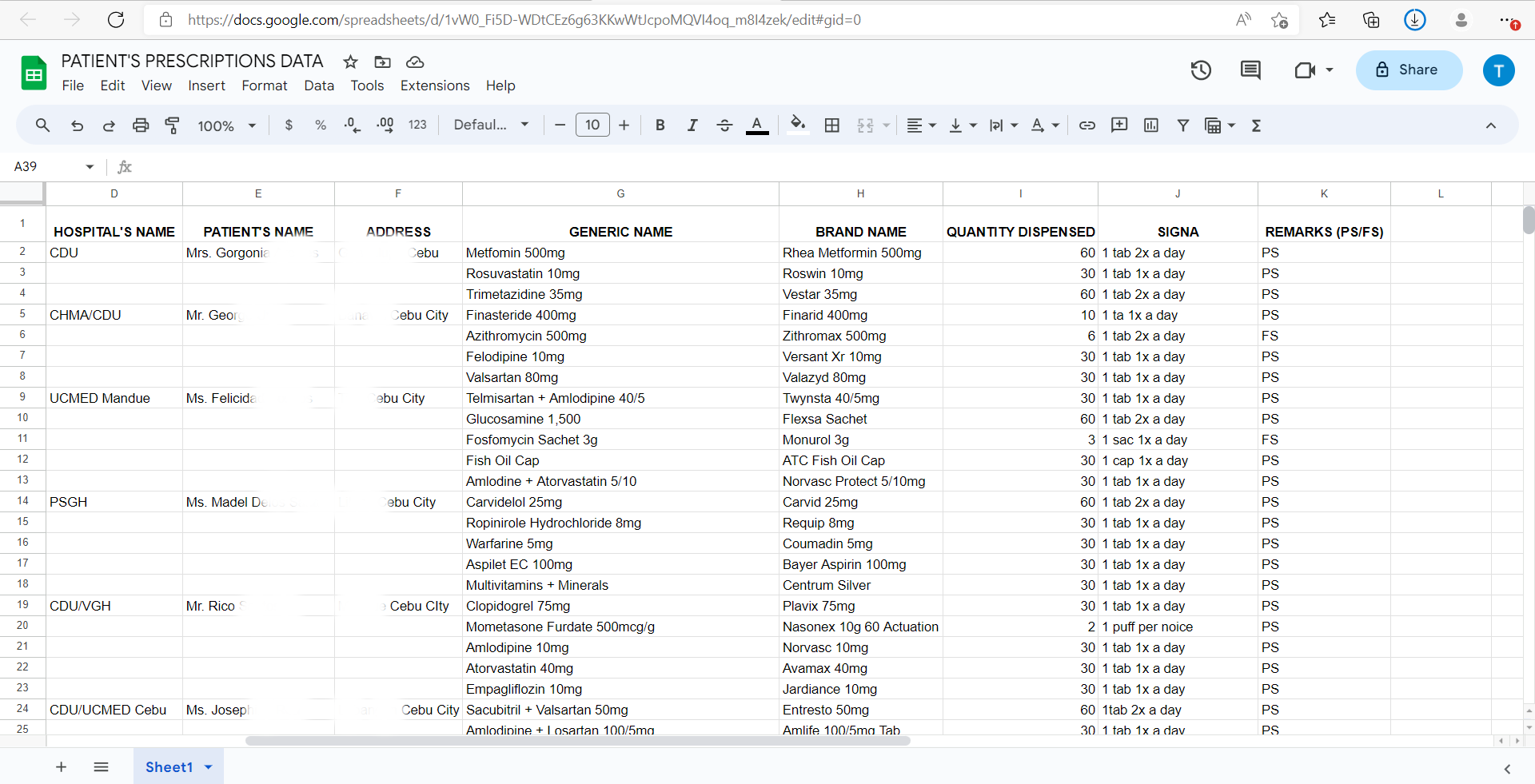
Task: Move document using folder icon
Action: 383,62
